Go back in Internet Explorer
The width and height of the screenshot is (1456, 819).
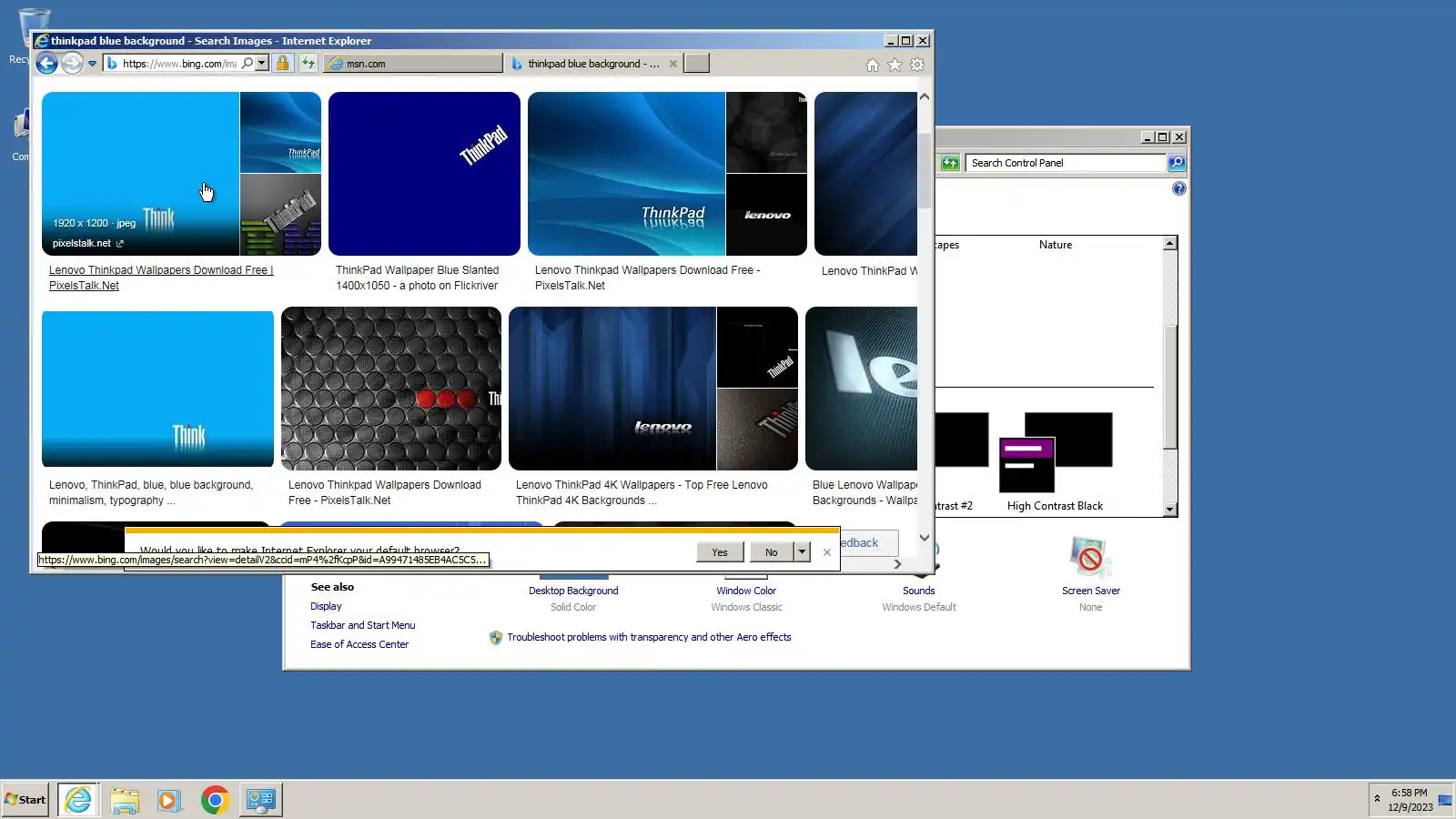click(46, 64)
